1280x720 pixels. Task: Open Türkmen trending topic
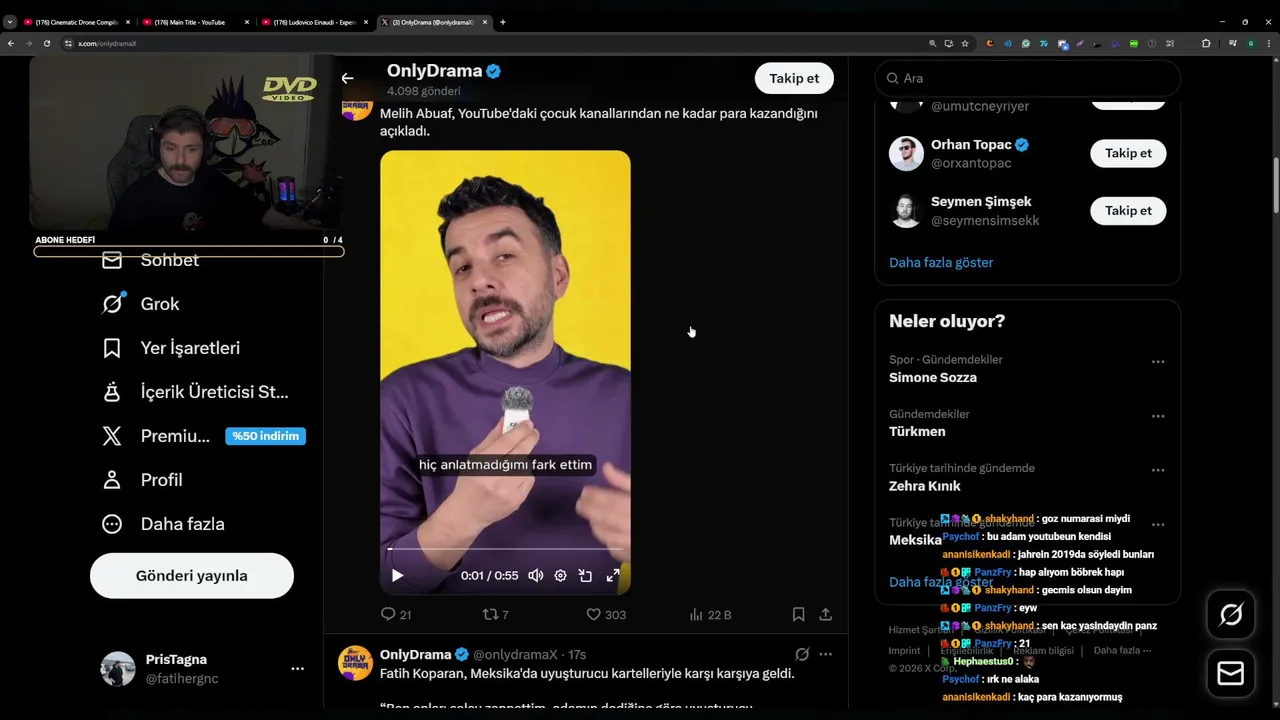pos(917,432)
